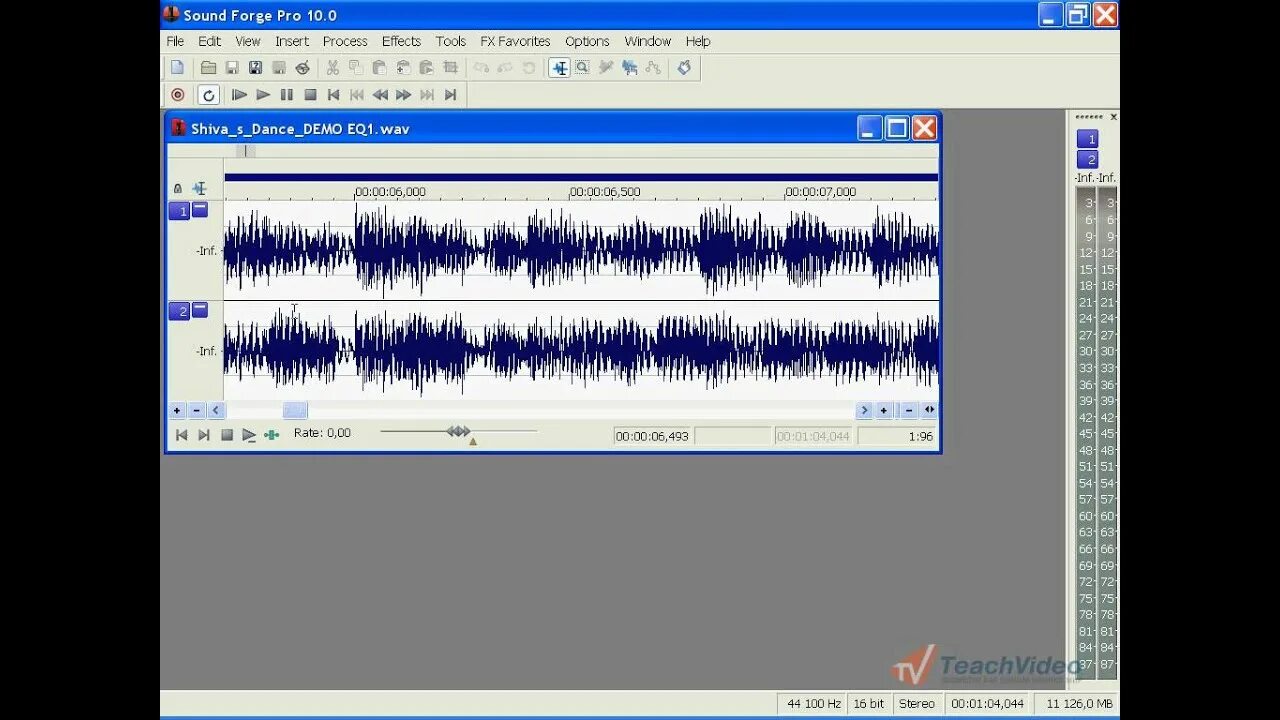The image size is (1280, 720).
Task: Click the Plug-In Chainer hand icon
Action: coord(684,68)
